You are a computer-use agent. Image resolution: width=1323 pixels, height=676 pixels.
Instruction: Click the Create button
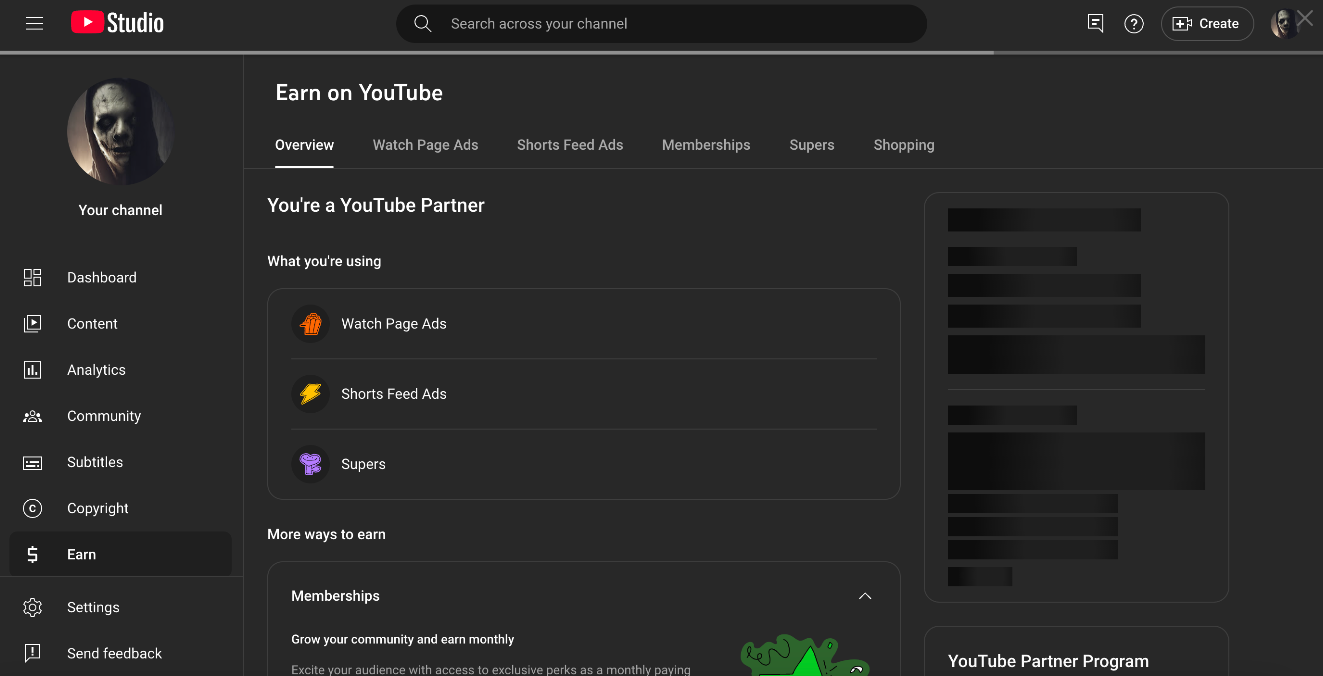pyautogui.click(x=1207, y=24)
